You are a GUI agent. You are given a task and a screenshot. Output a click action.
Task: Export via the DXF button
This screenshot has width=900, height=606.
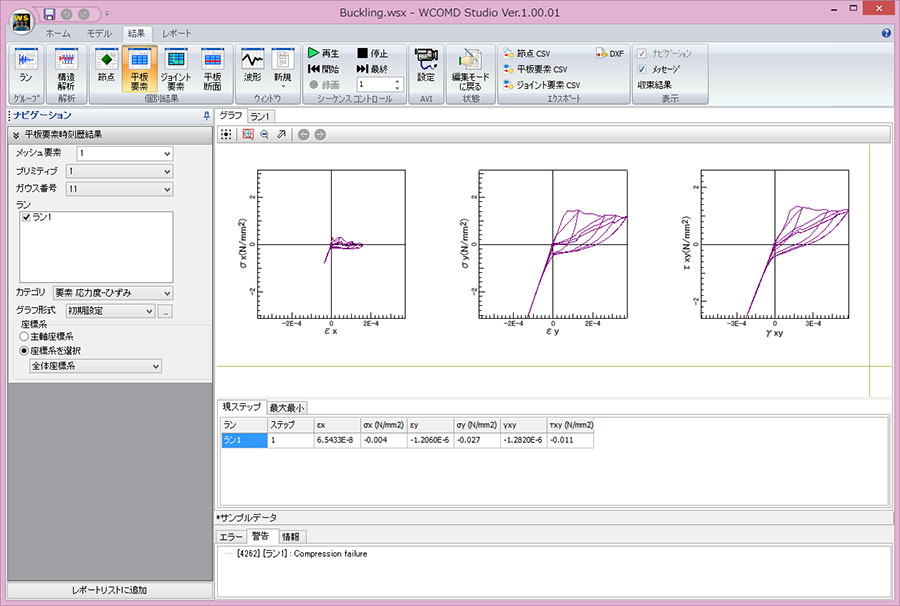coord(608,53)
